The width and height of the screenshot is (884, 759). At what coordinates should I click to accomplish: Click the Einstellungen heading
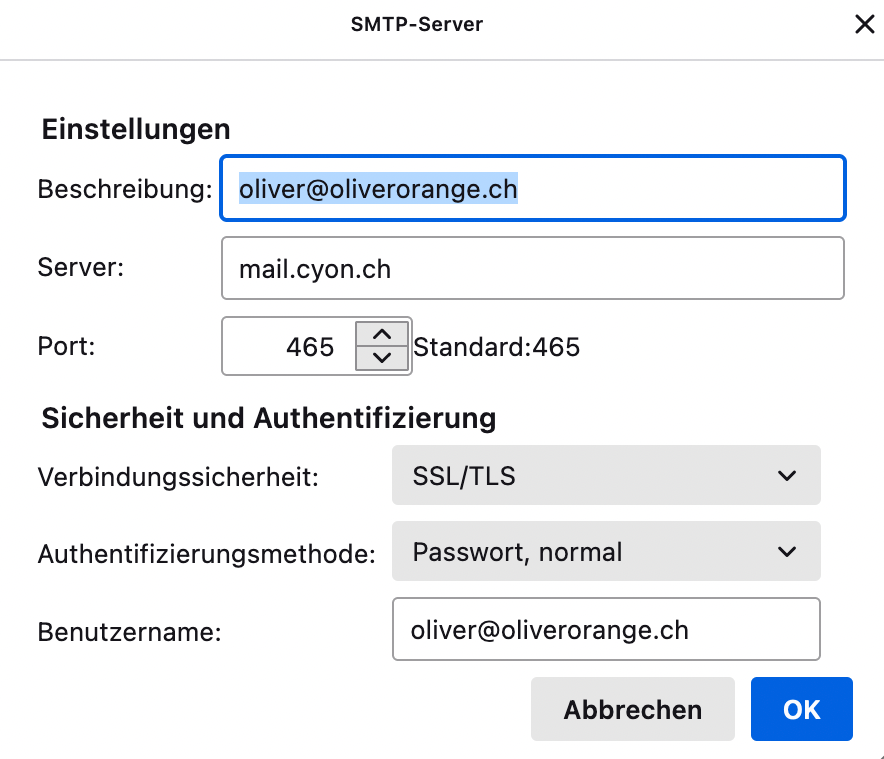pyautogui.click(x=136, y=129)
